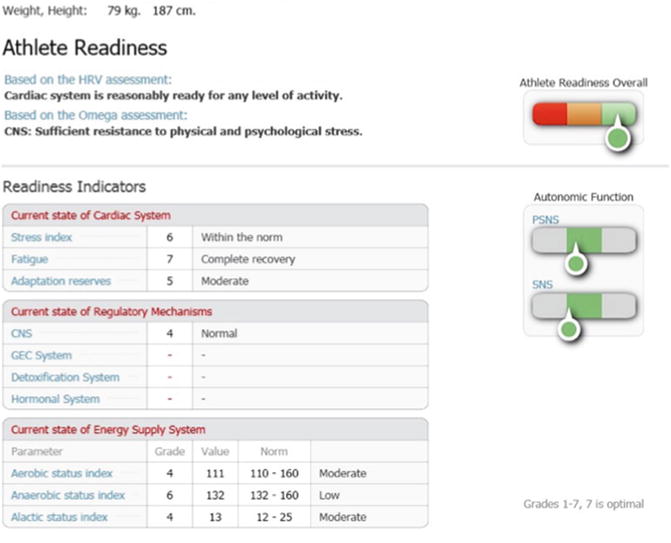Open the GEC System link

tap(41, 355)
